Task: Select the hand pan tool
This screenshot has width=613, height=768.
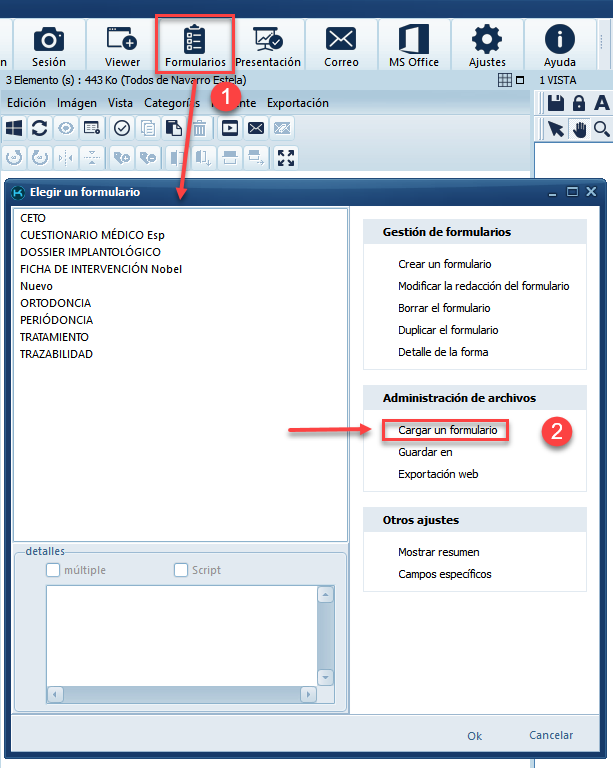Action: (x=579, y=128)
